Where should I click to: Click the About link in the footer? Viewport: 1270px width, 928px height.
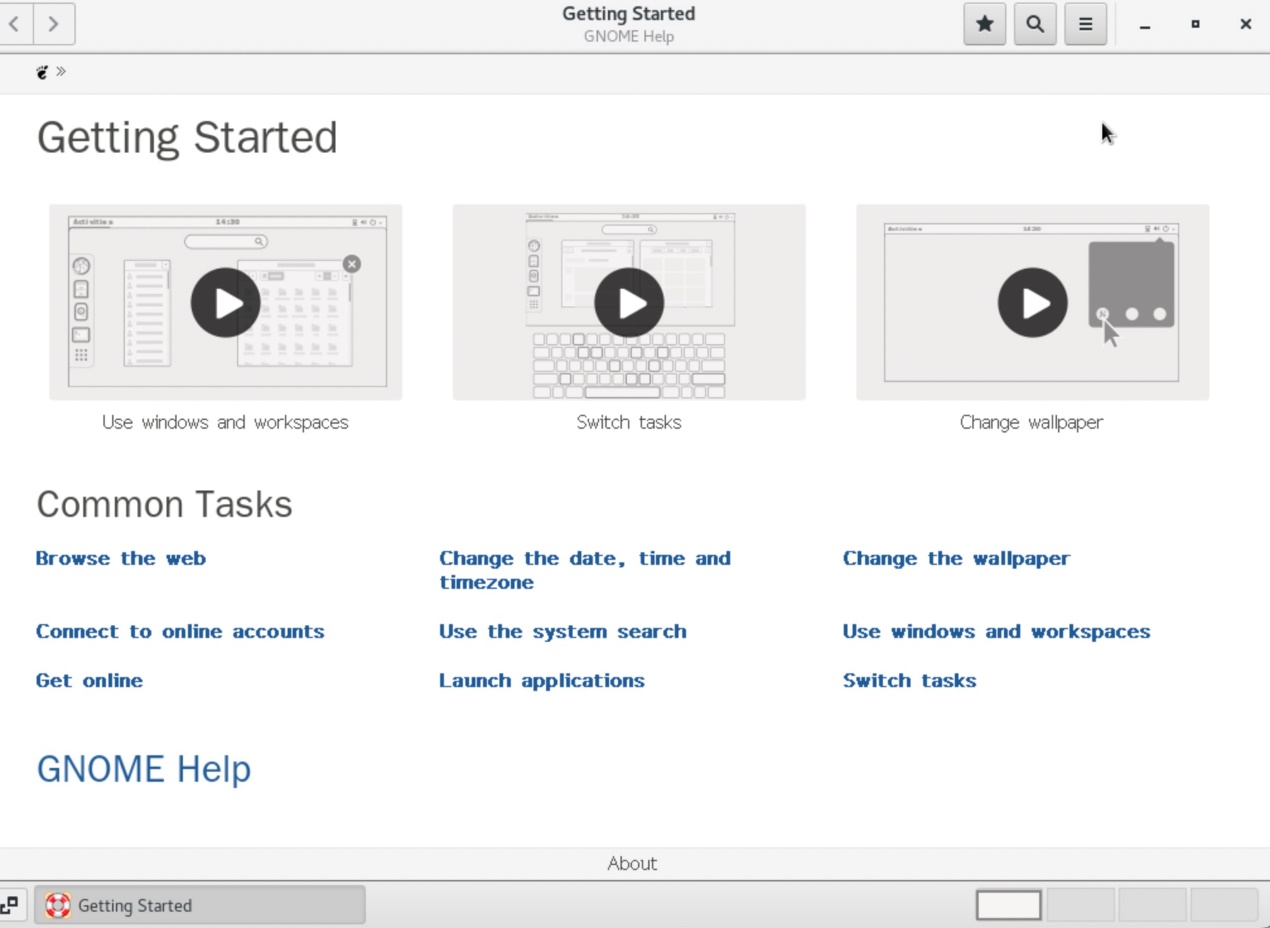point(632,863)
